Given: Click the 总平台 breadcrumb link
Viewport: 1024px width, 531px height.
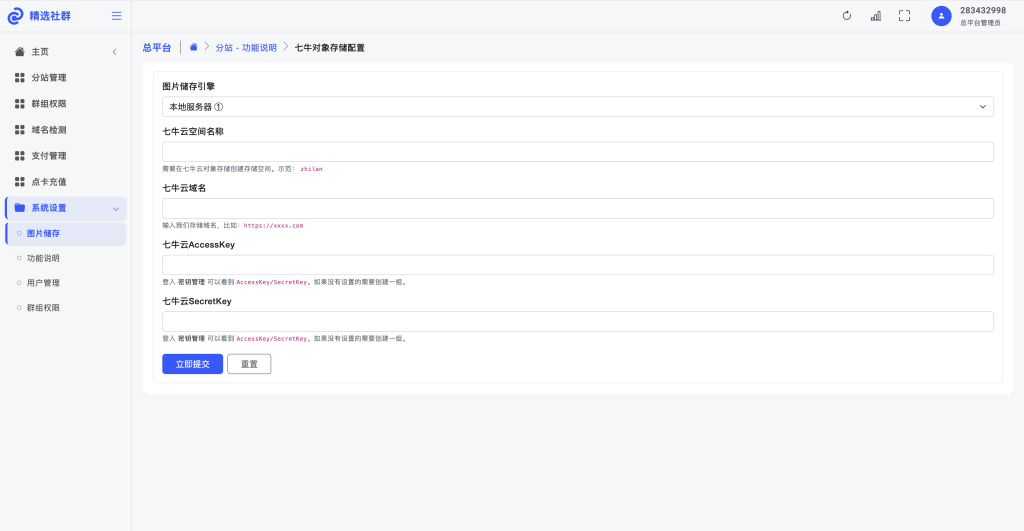Looking at the screenshot, I should pos(157,48).
